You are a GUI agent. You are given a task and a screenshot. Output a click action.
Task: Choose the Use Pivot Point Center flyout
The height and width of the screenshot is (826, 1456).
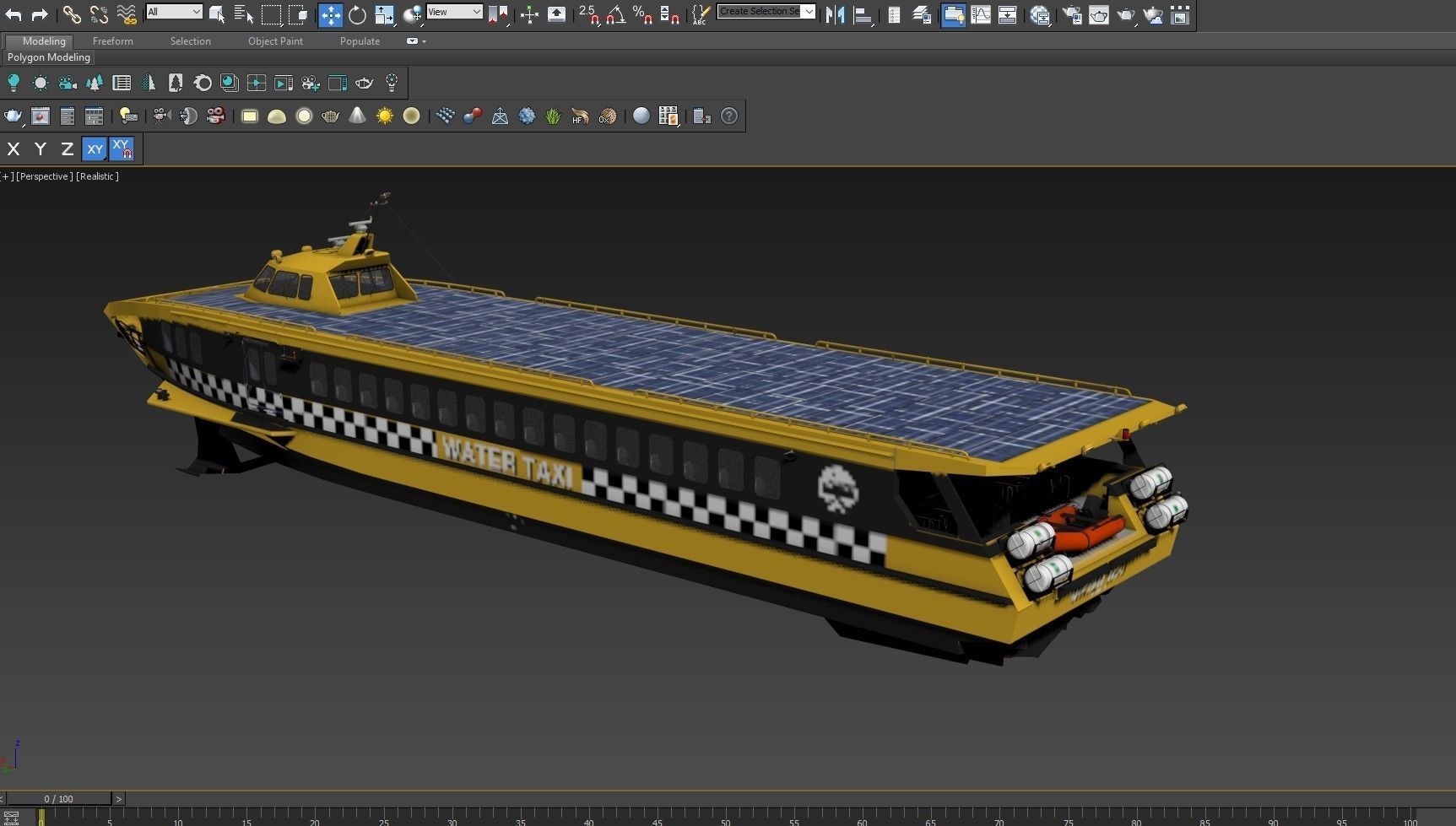coord(498,14)
